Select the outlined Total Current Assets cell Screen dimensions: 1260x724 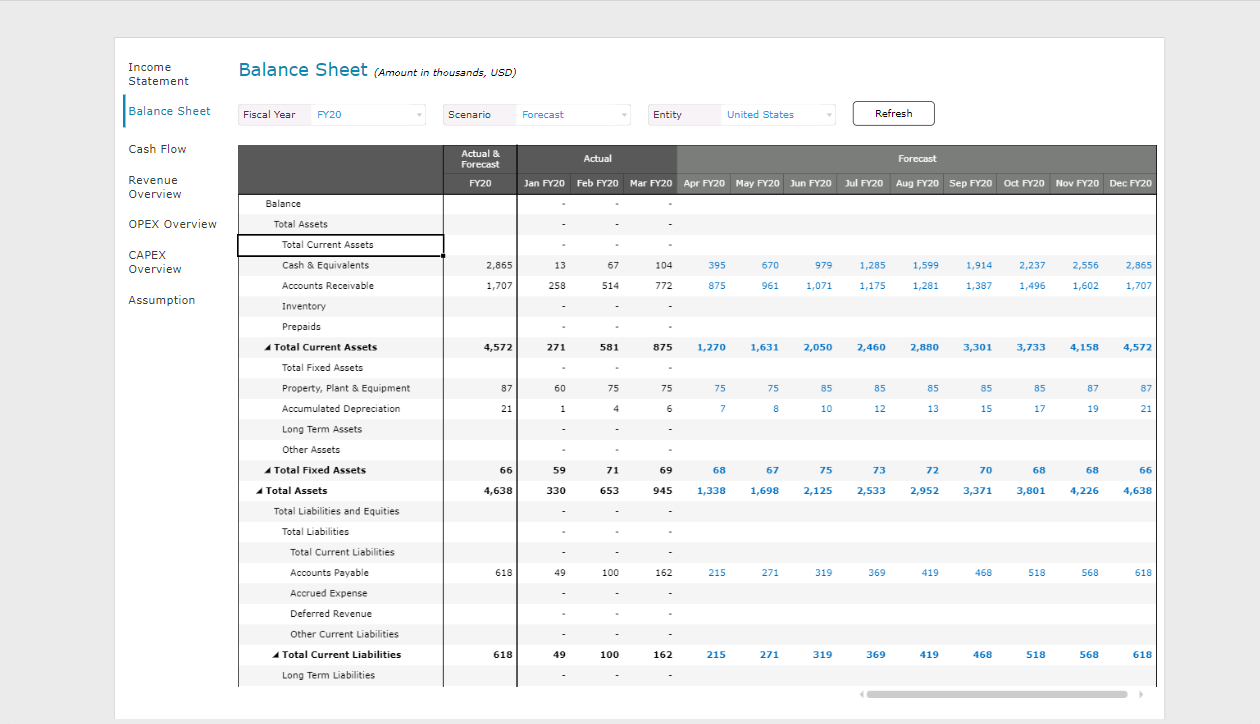340,245
